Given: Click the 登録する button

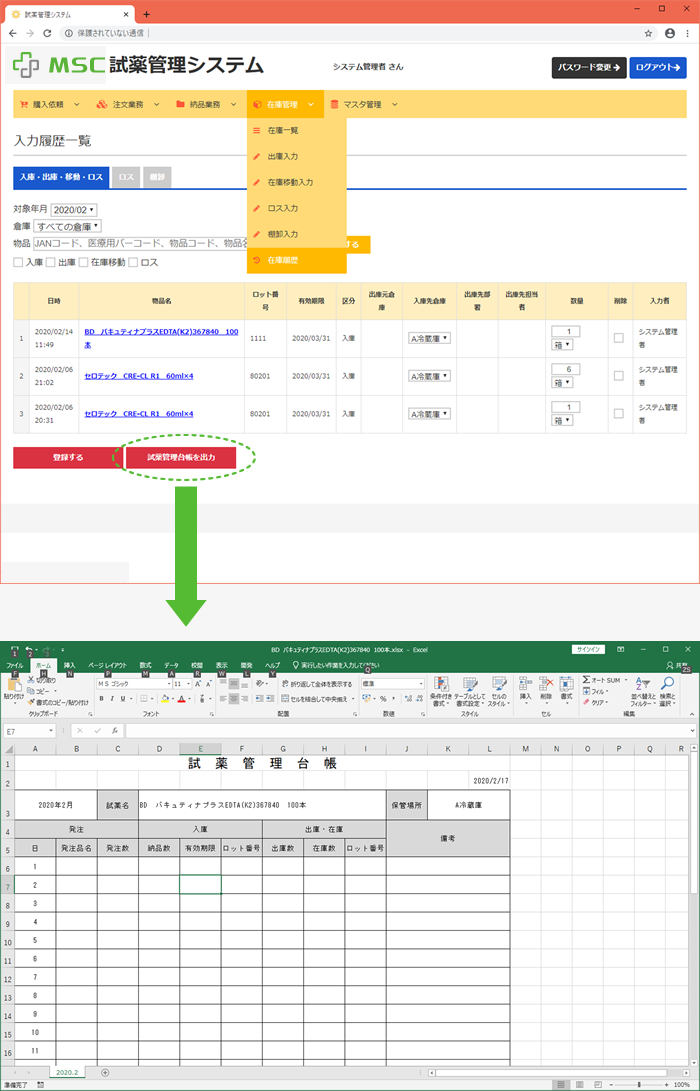Looking at the screenshot, I should tap(68, 458).
